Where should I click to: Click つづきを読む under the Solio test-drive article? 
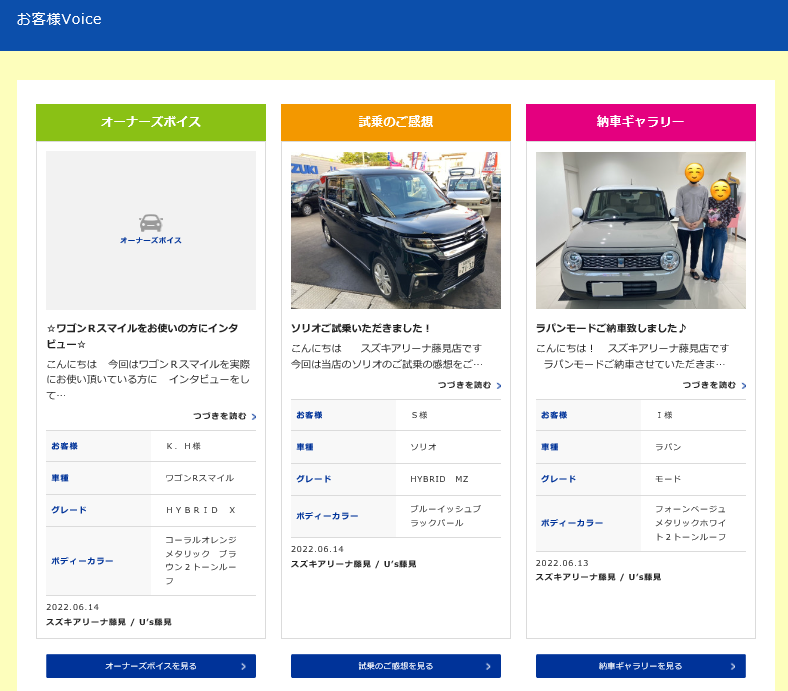tap(464, 385)
